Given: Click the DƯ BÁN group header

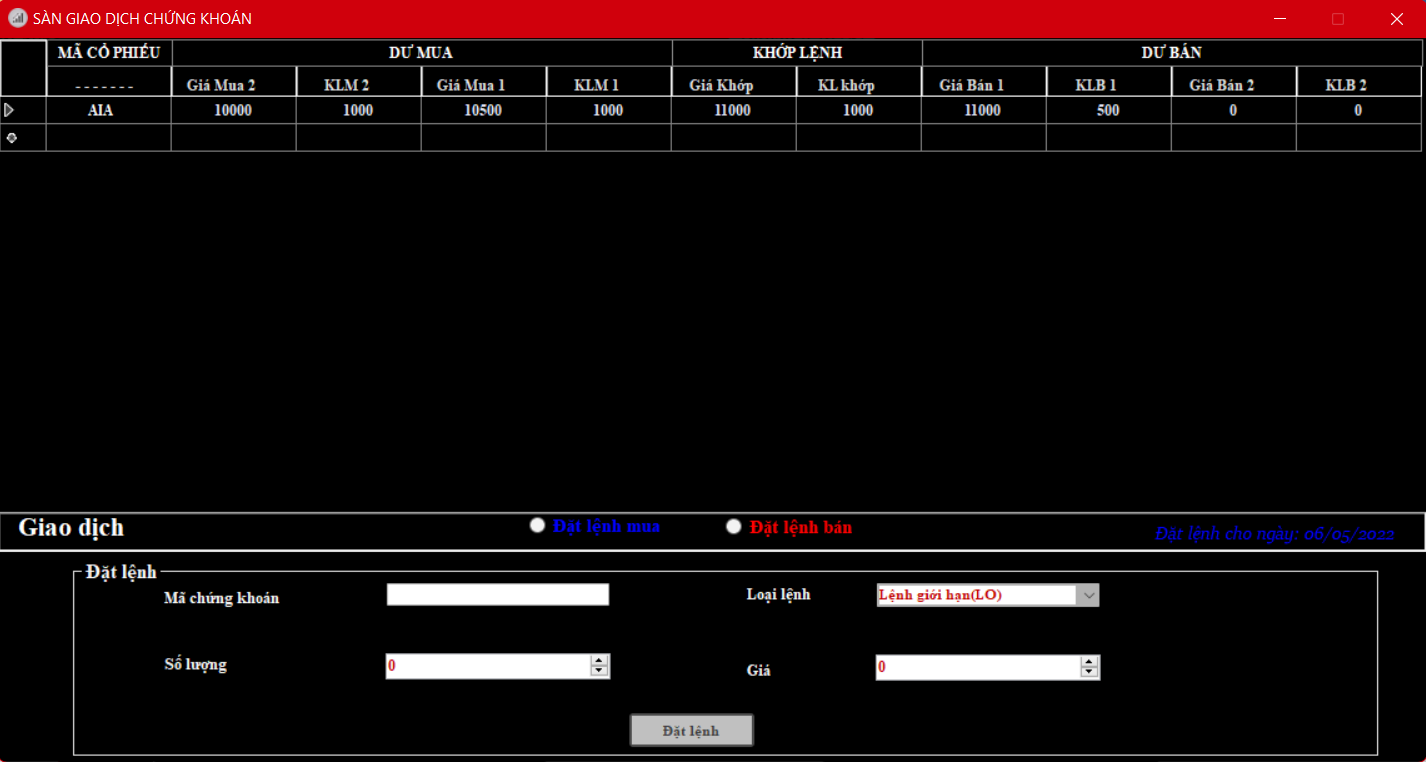Looking at the screenshot, I should point(1172,53).
